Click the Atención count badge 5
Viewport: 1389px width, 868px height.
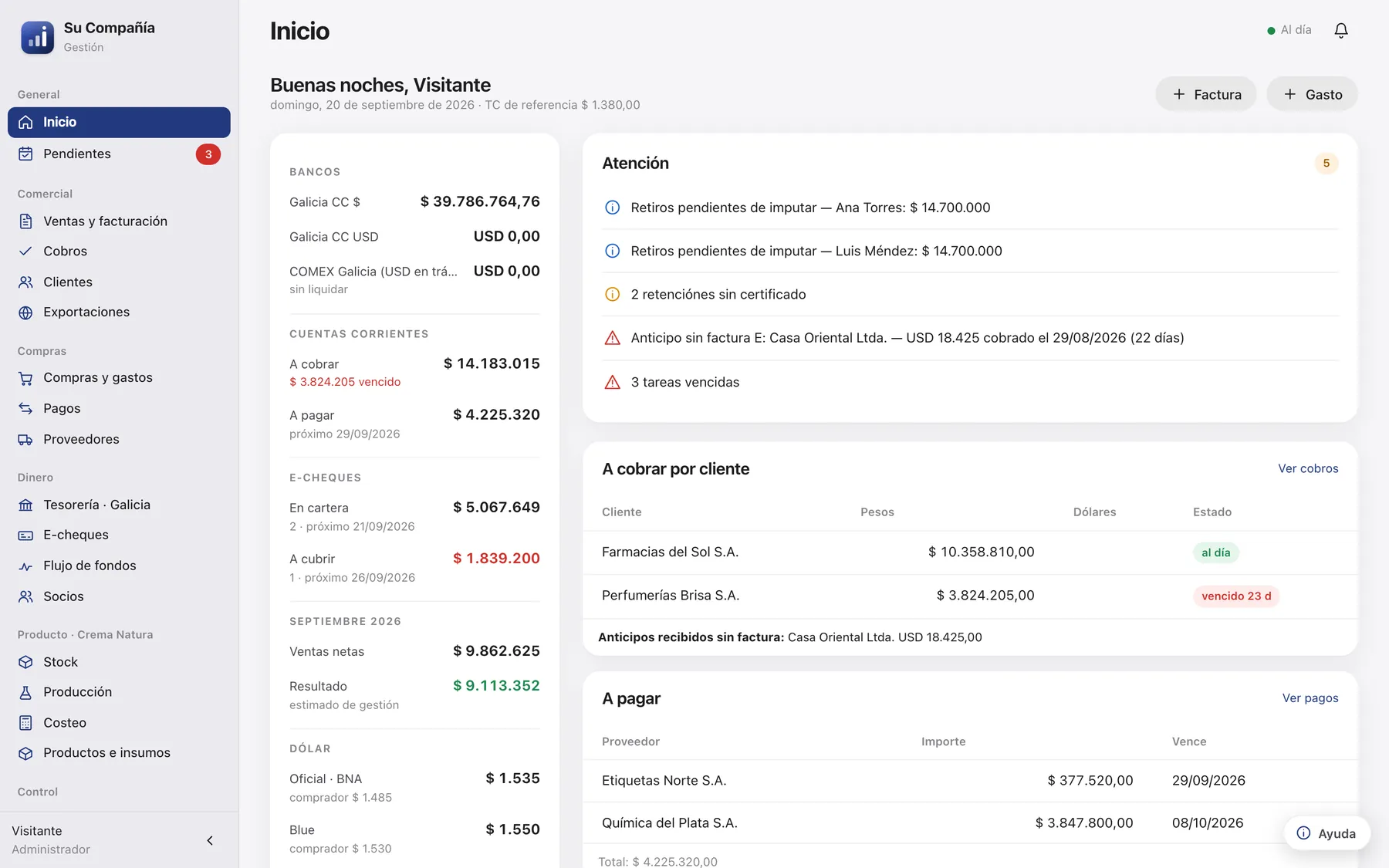(1326, 164)
